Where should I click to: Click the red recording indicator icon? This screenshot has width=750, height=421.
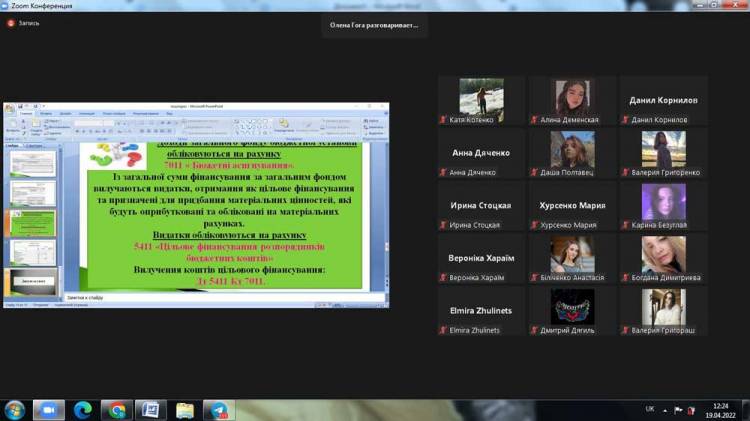pyautogui.click(x=12, y=23)
